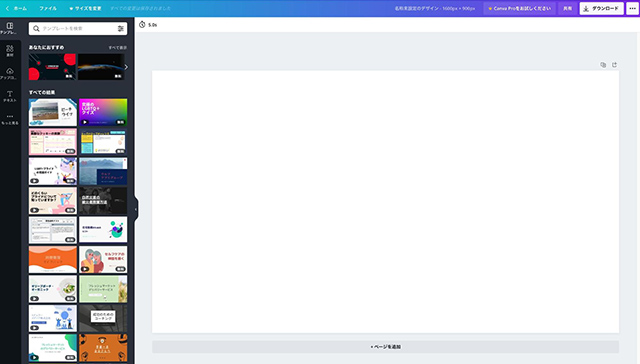
Task: Click the timer 5.0s duration control
Action: [x=148, y=25]
